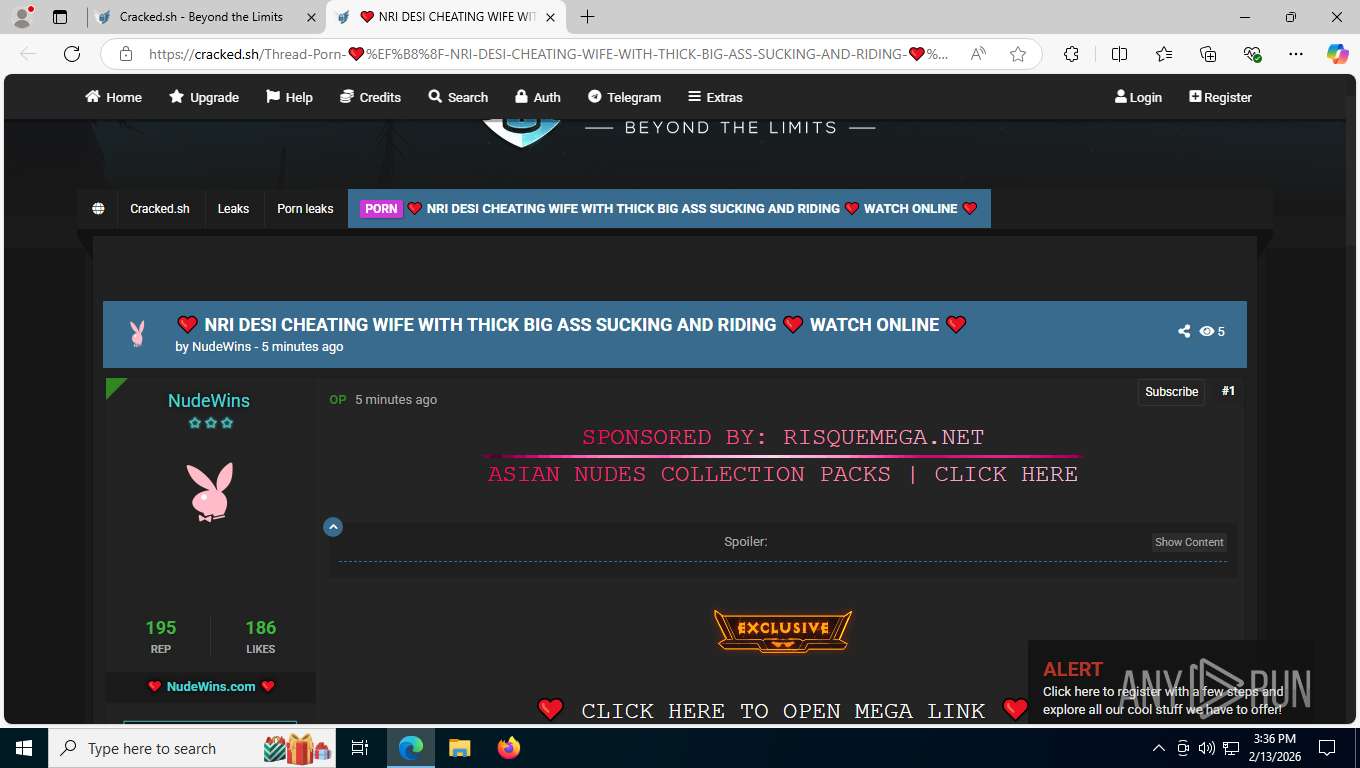The height and width of the screenshot is (768, 1360).
Task: Open NudeWins profile username in post sidebar
Action: (209, 400)
